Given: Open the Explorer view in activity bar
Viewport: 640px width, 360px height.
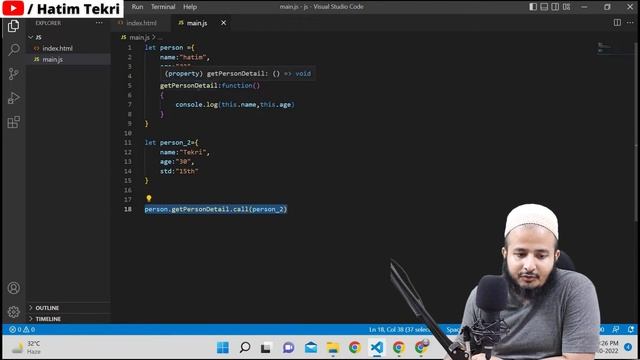Looking at the screenshot, I should coord(13,26).
